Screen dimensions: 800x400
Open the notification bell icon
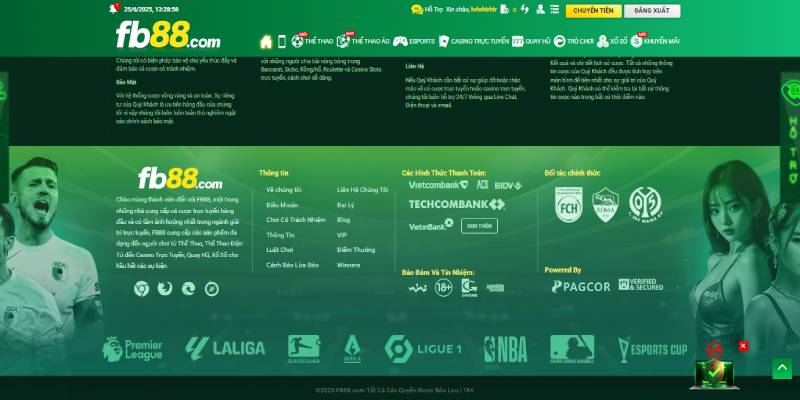114,9
